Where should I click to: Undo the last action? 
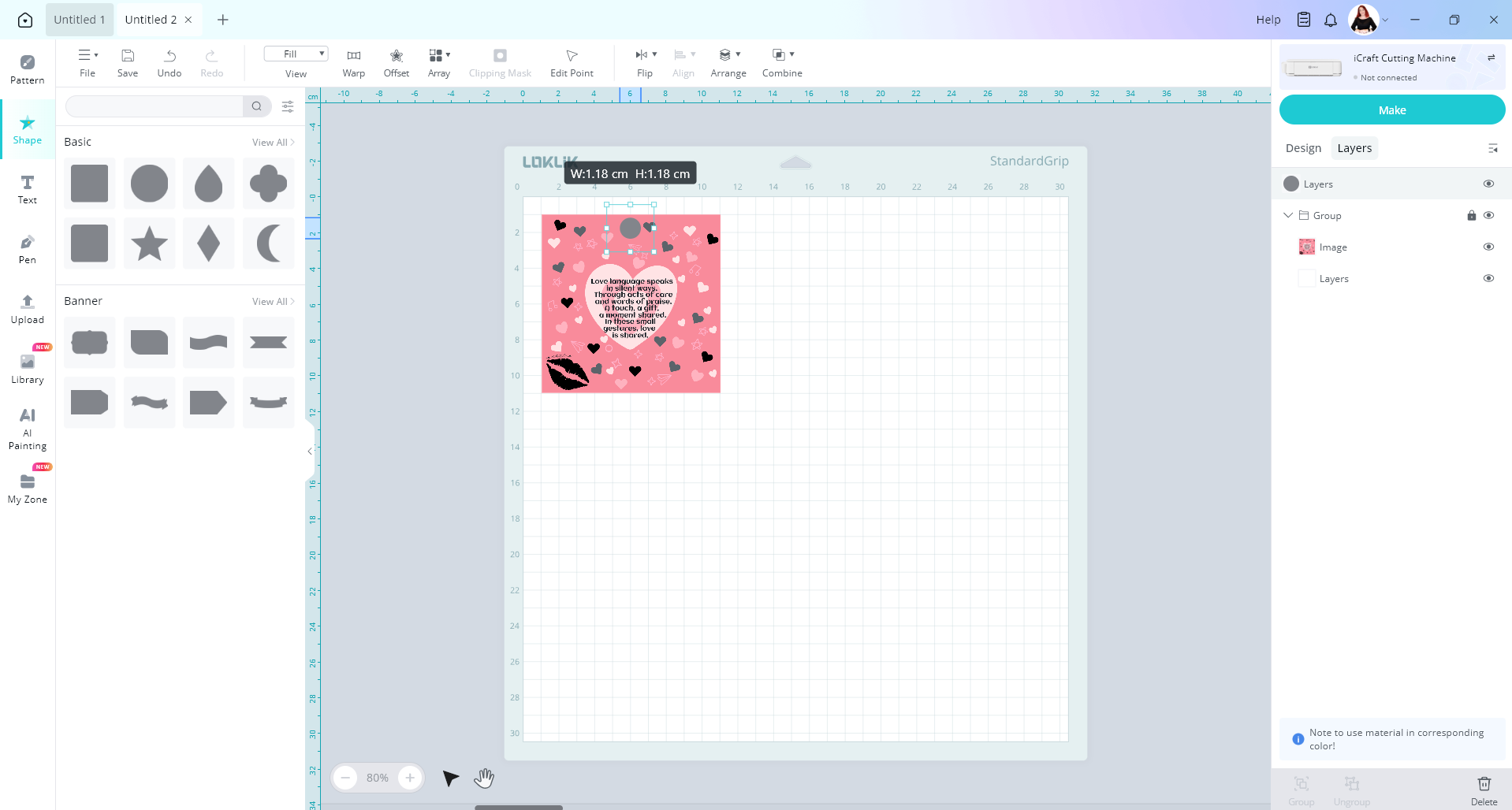click(169, 62)
